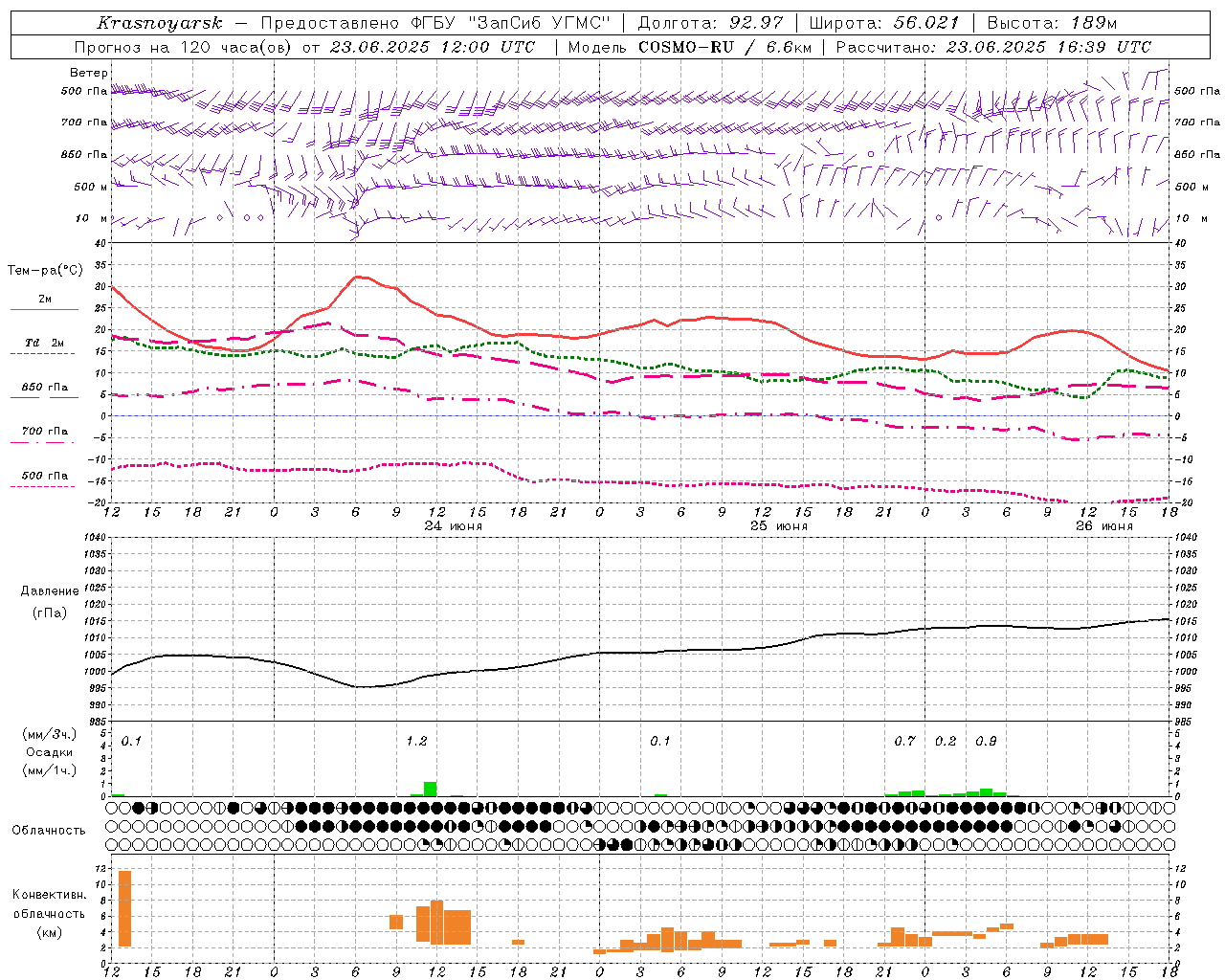The width and height of the screenshot is (1225, 980).
Task: Click the 26 июня date label
Action: (x=1104, y=525)
